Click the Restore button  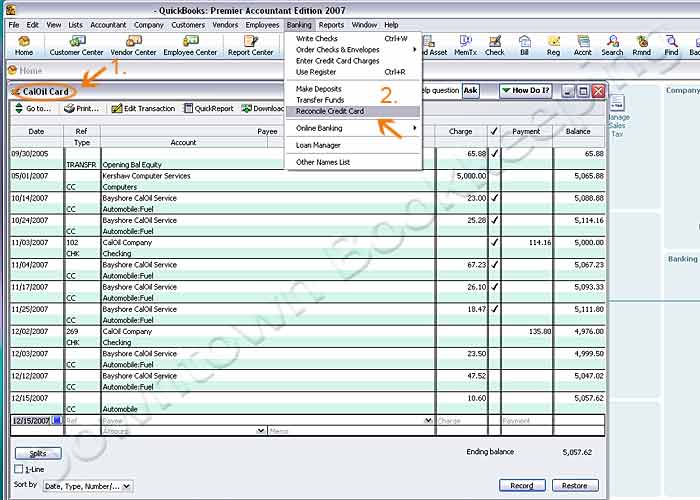(575, 485)
